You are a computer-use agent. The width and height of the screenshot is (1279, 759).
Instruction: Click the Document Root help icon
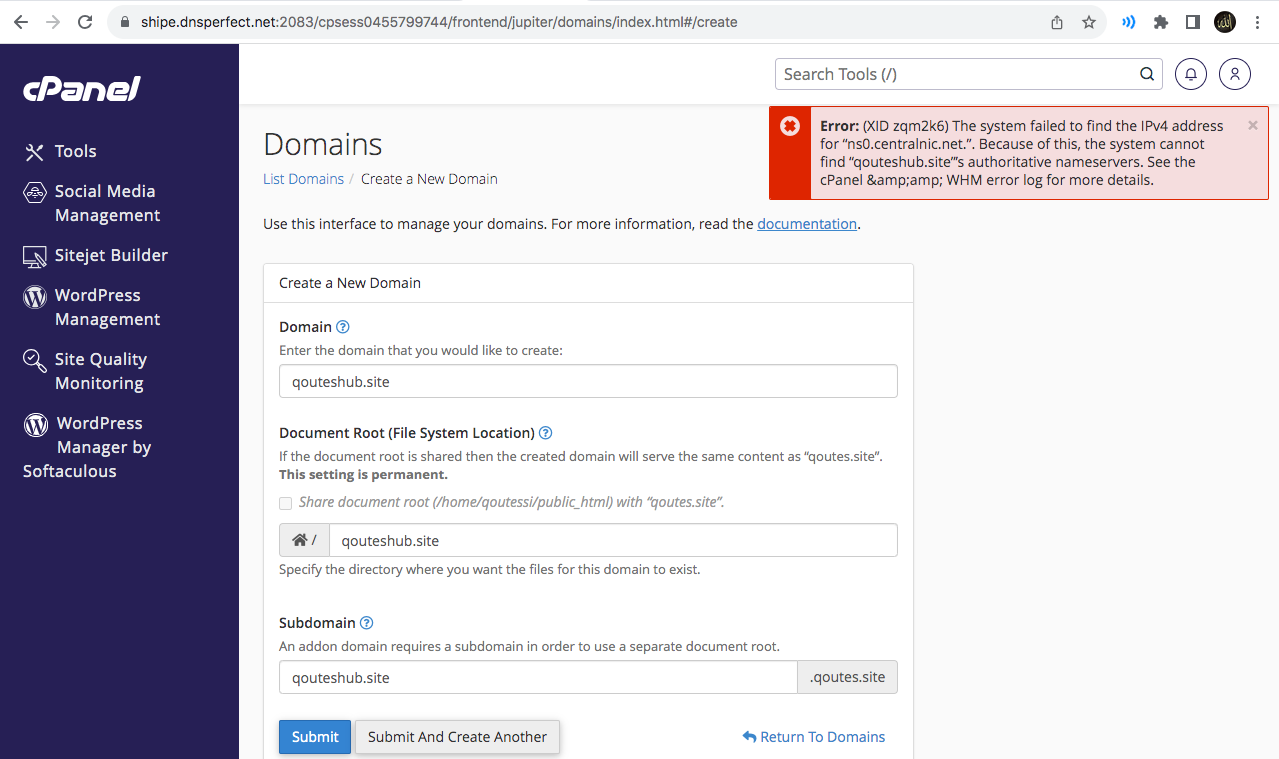(546, 433)
